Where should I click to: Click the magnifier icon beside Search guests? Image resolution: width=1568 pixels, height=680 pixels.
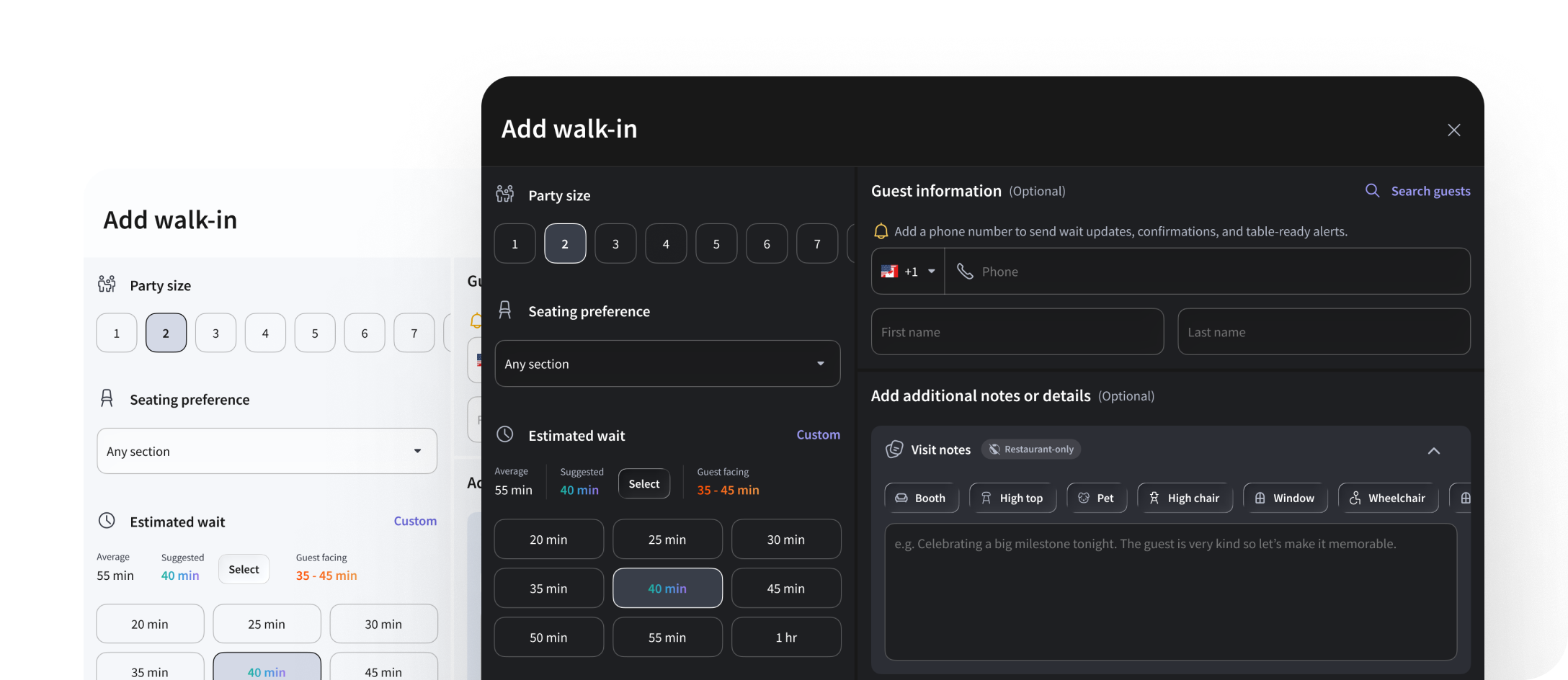(x=1372, y=191)
